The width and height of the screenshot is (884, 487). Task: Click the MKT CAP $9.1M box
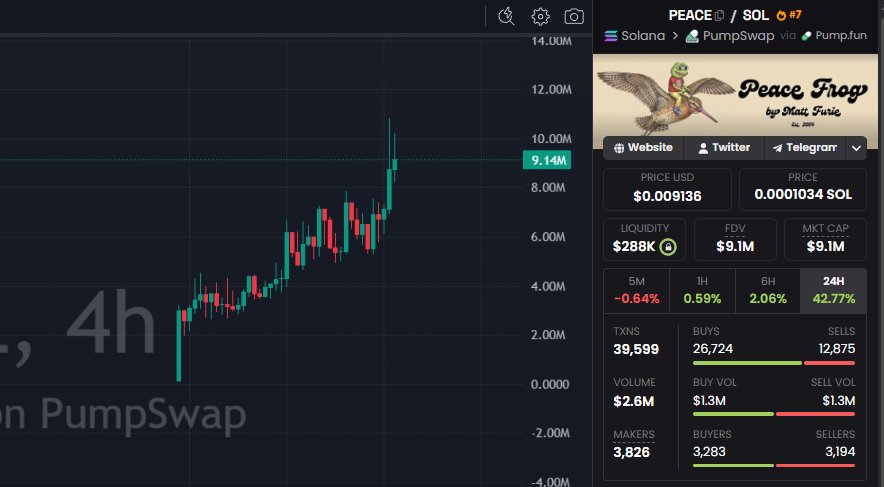(825, 240)
